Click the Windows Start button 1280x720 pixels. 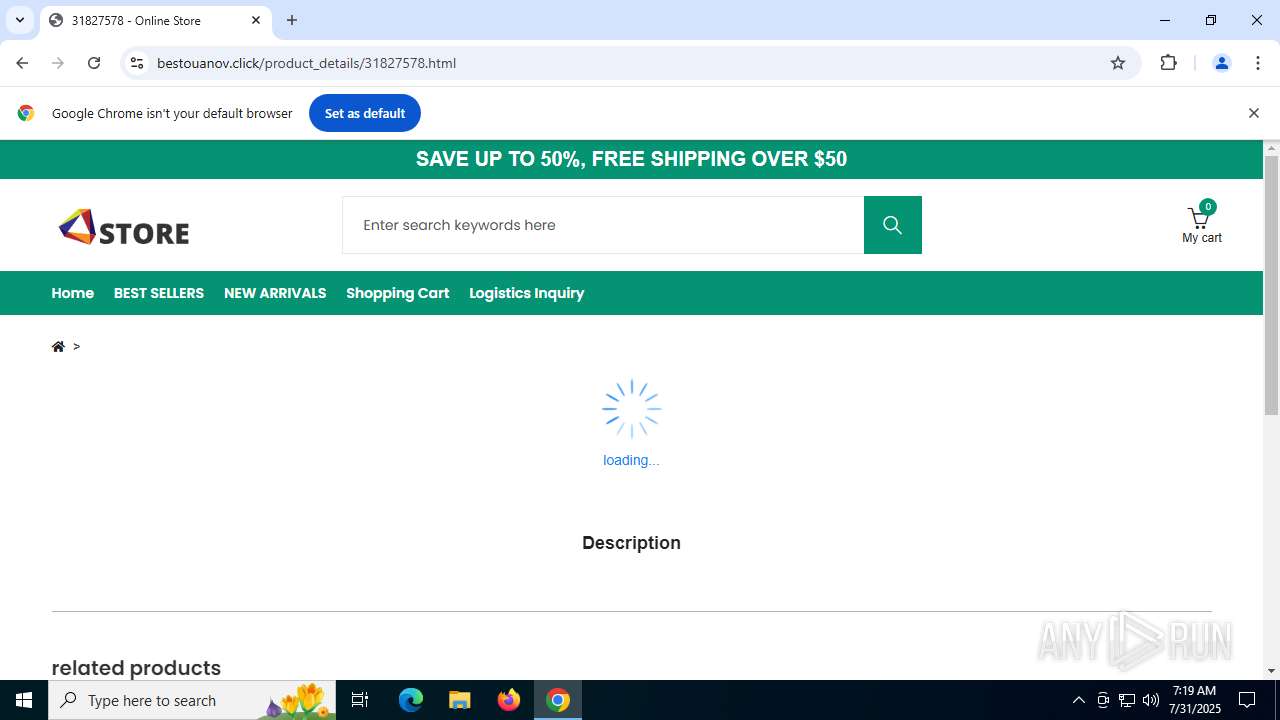pyautogui.click(x=24, y=700)
